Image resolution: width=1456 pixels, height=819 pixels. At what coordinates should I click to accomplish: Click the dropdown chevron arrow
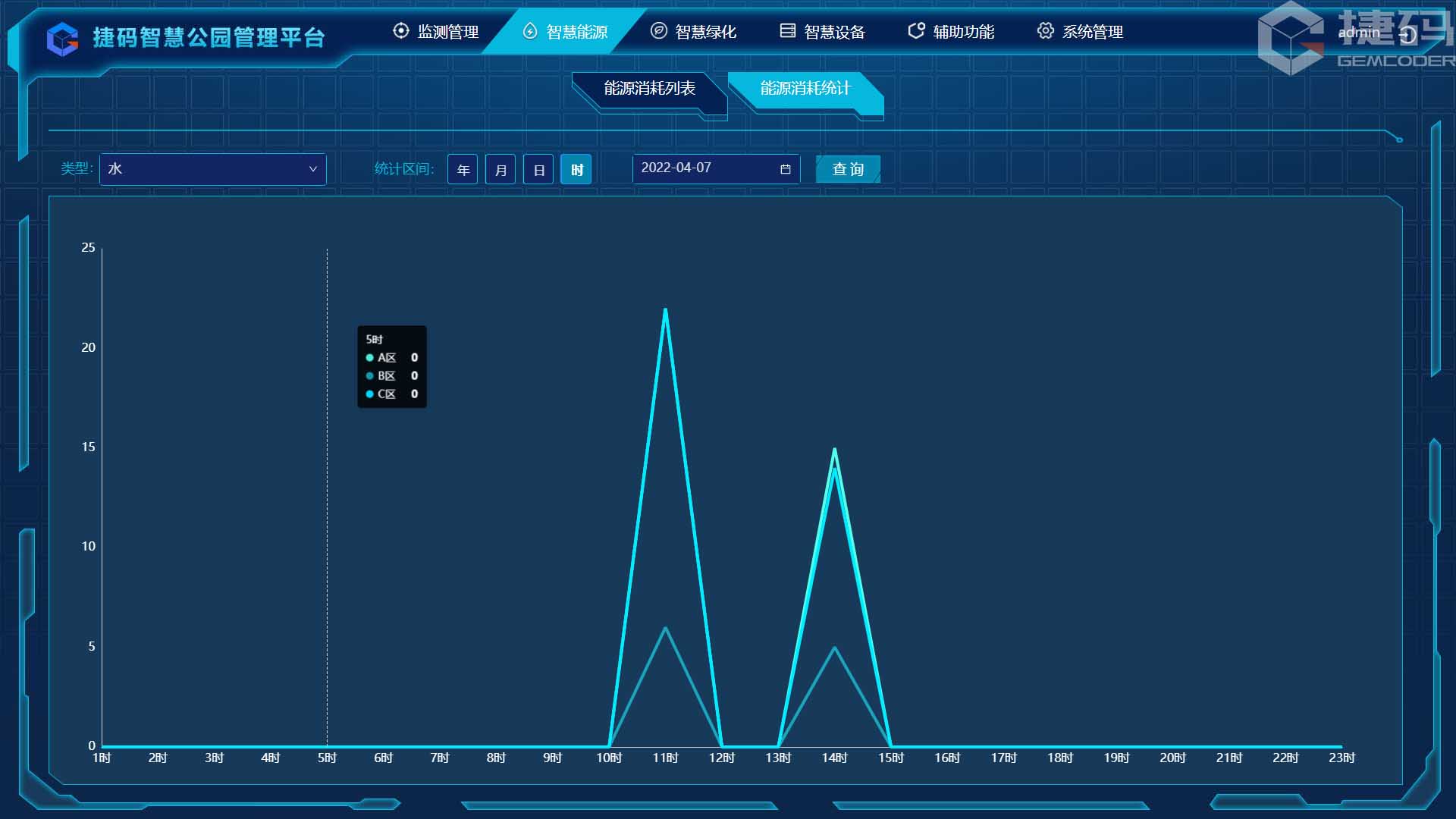[x=312, y=169]
